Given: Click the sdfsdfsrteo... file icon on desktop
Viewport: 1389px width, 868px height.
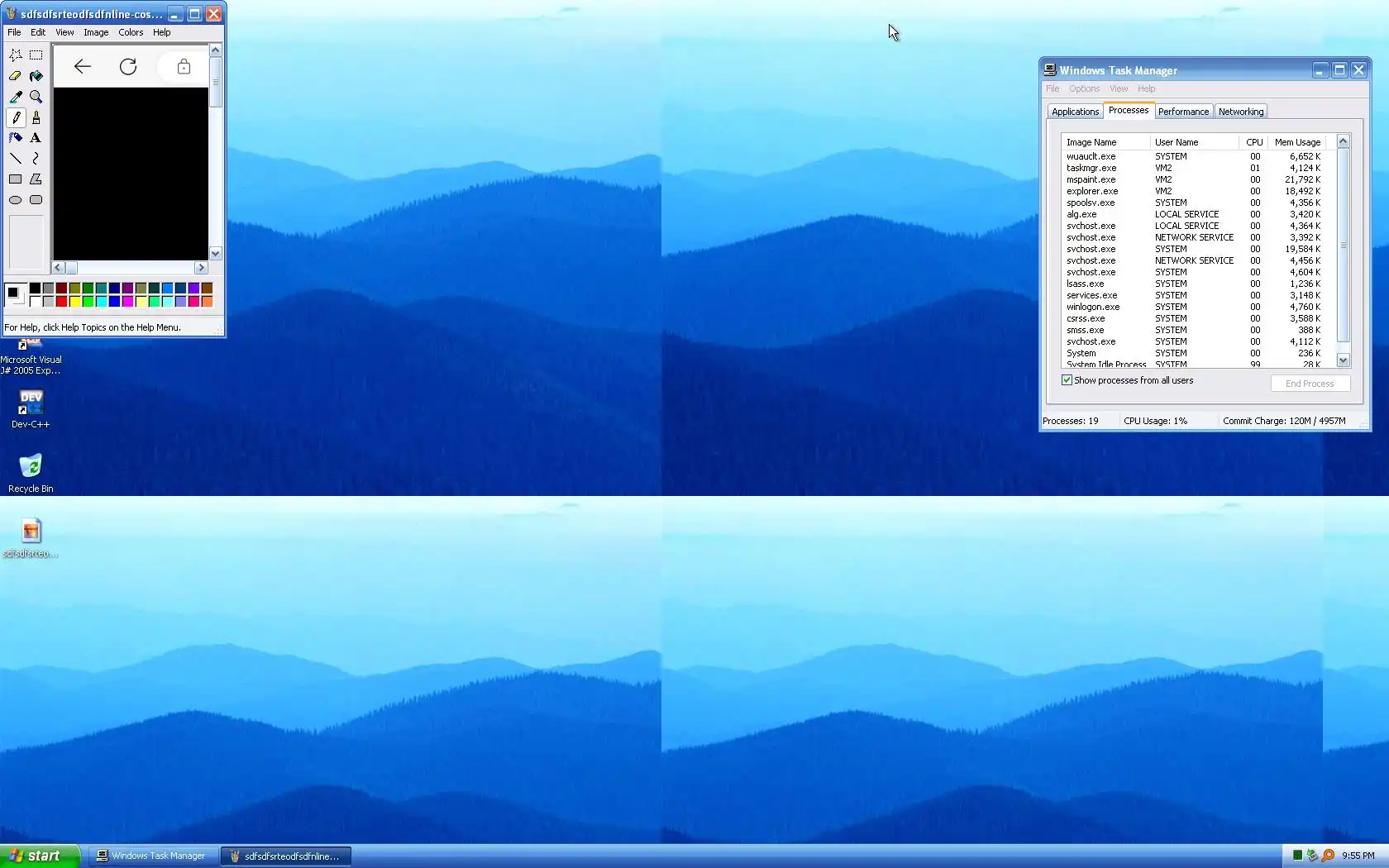Looking at the screenshot, I should pos(31,538).
